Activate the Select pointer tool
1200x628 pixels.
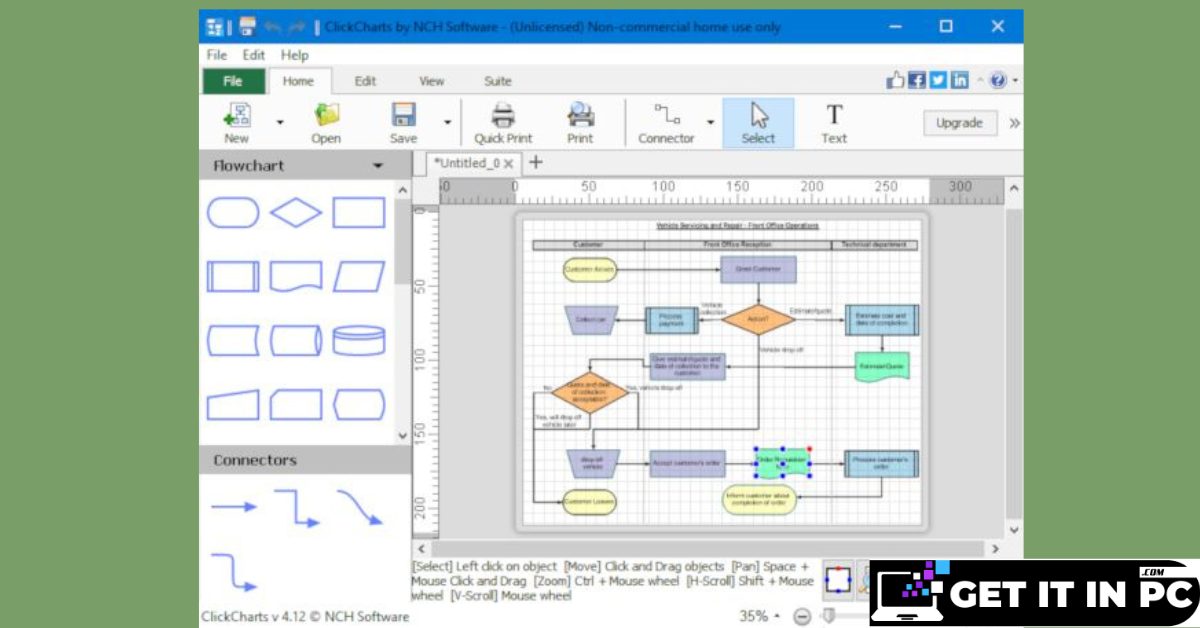758,123
